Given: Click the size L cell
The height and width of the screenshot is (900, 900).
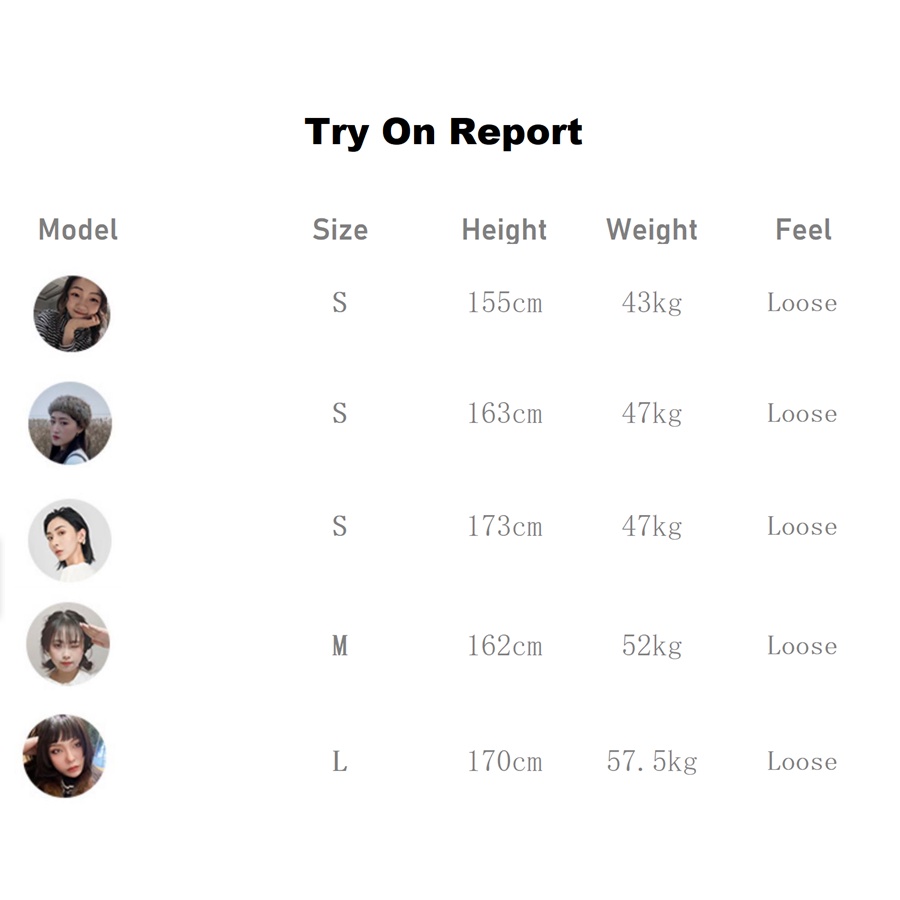Looking at the screenshot, I should click(x=340, y=762).
